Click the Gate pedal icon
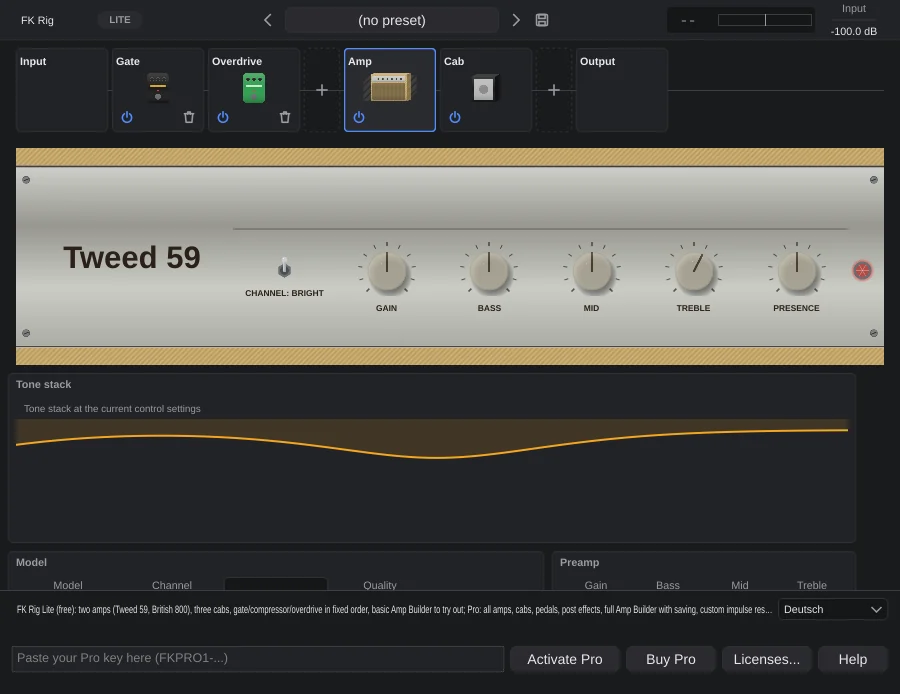Screen dimensions: 900x694 click(158, 87)
